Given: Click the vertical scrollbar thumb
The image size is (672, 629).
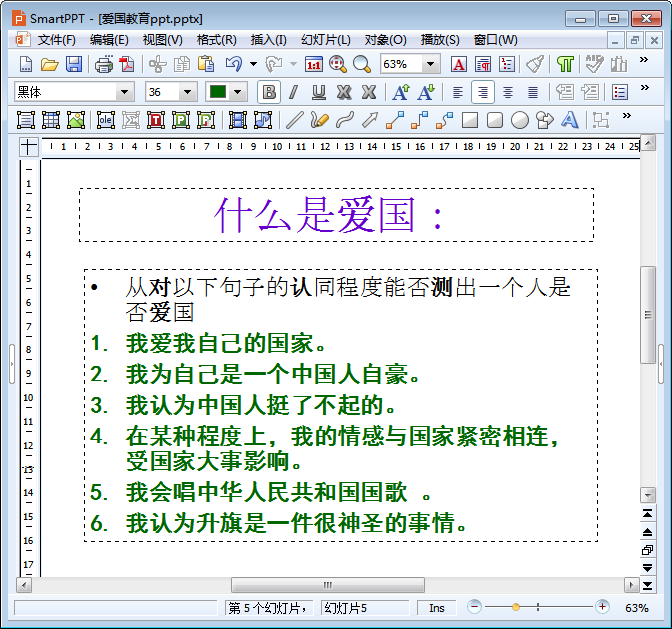Looking at the screenshot, I should point(648,315).
